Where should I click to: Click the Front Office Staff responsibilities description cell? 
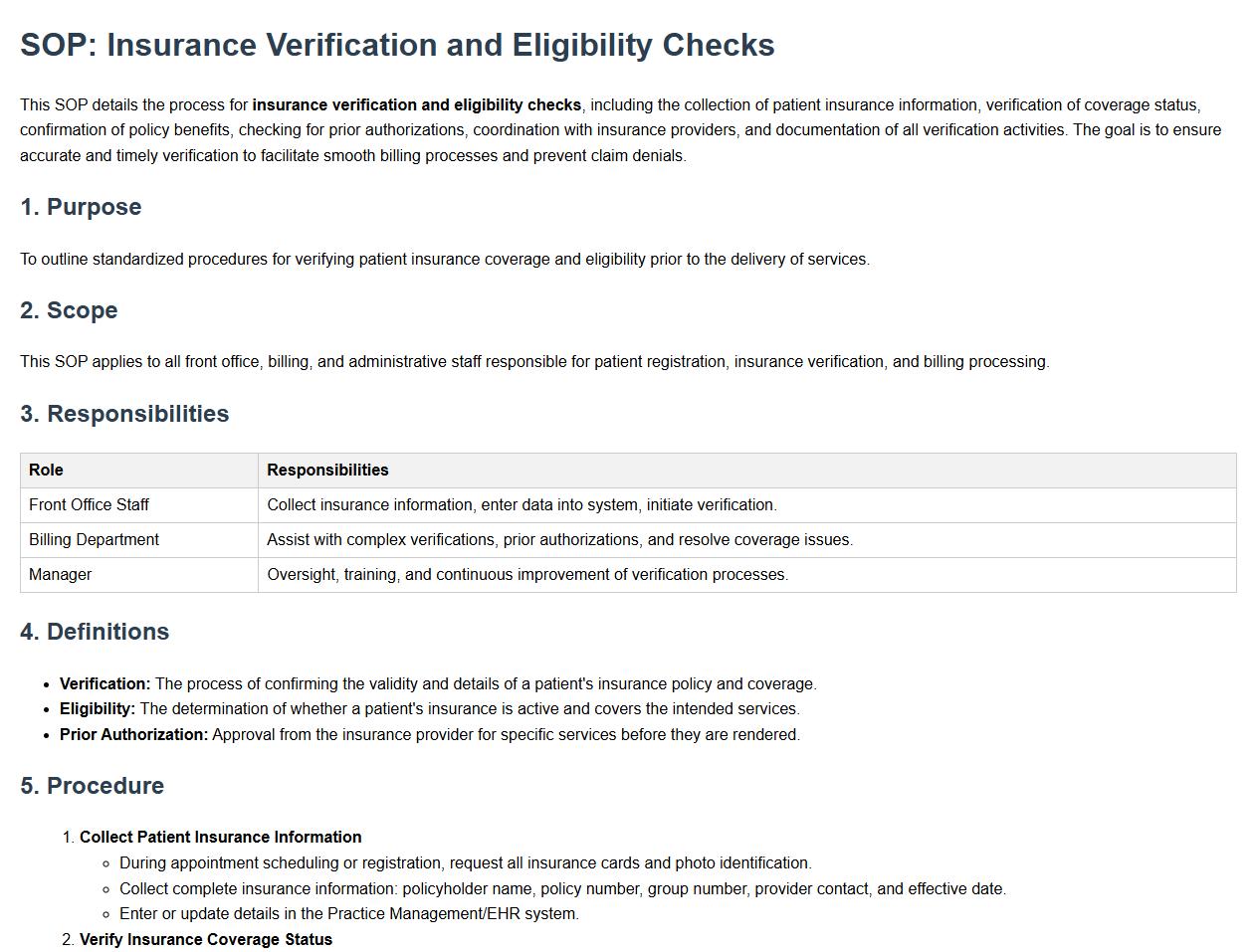click(x=521, y=505)
